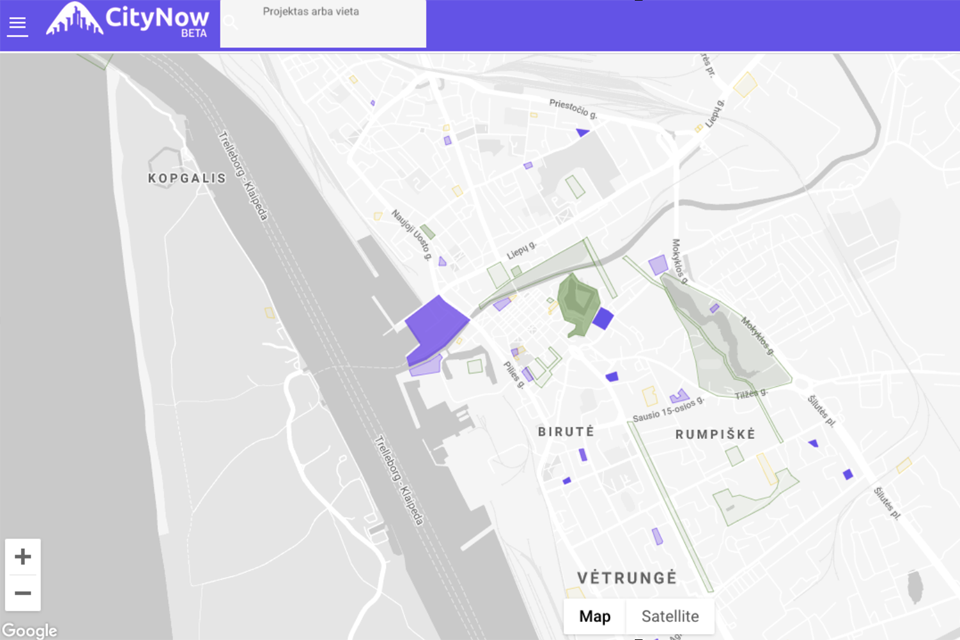The image size is (960, 640).
Task: Zoom in with the plus button
Action: point(23,557)
